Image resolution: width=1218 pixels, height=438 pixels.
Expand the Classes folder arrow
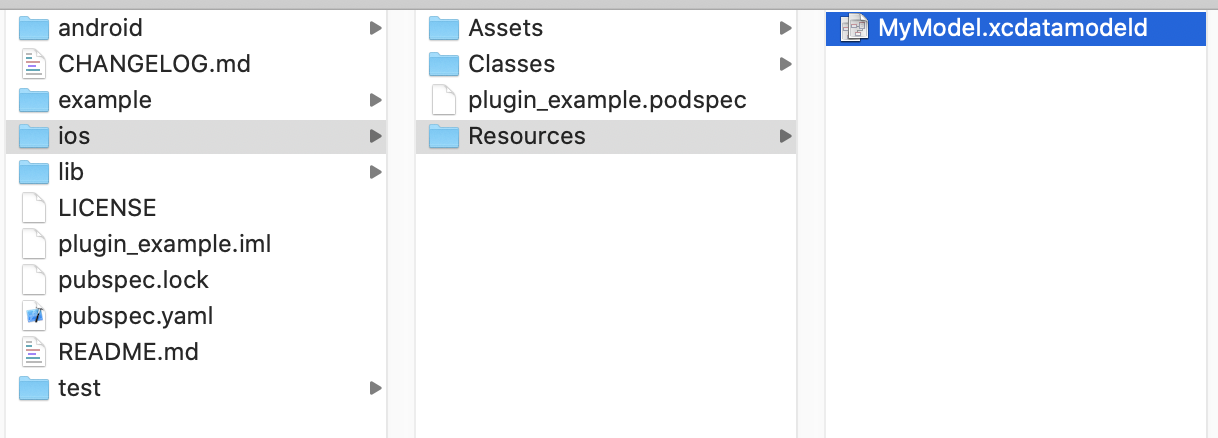(x=785, y=64)
